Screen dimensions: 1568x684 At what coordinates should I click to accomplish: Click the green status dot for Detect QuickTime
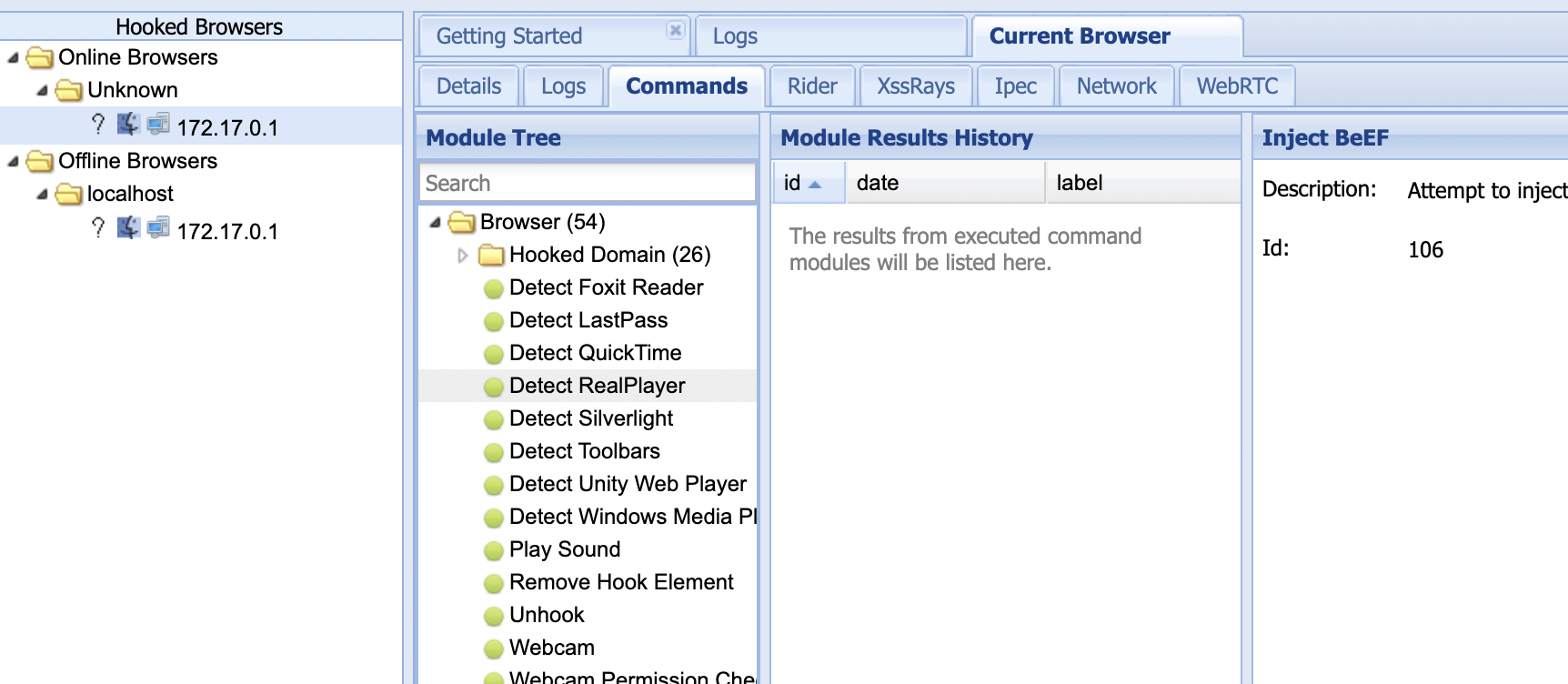tap(494, 355)
